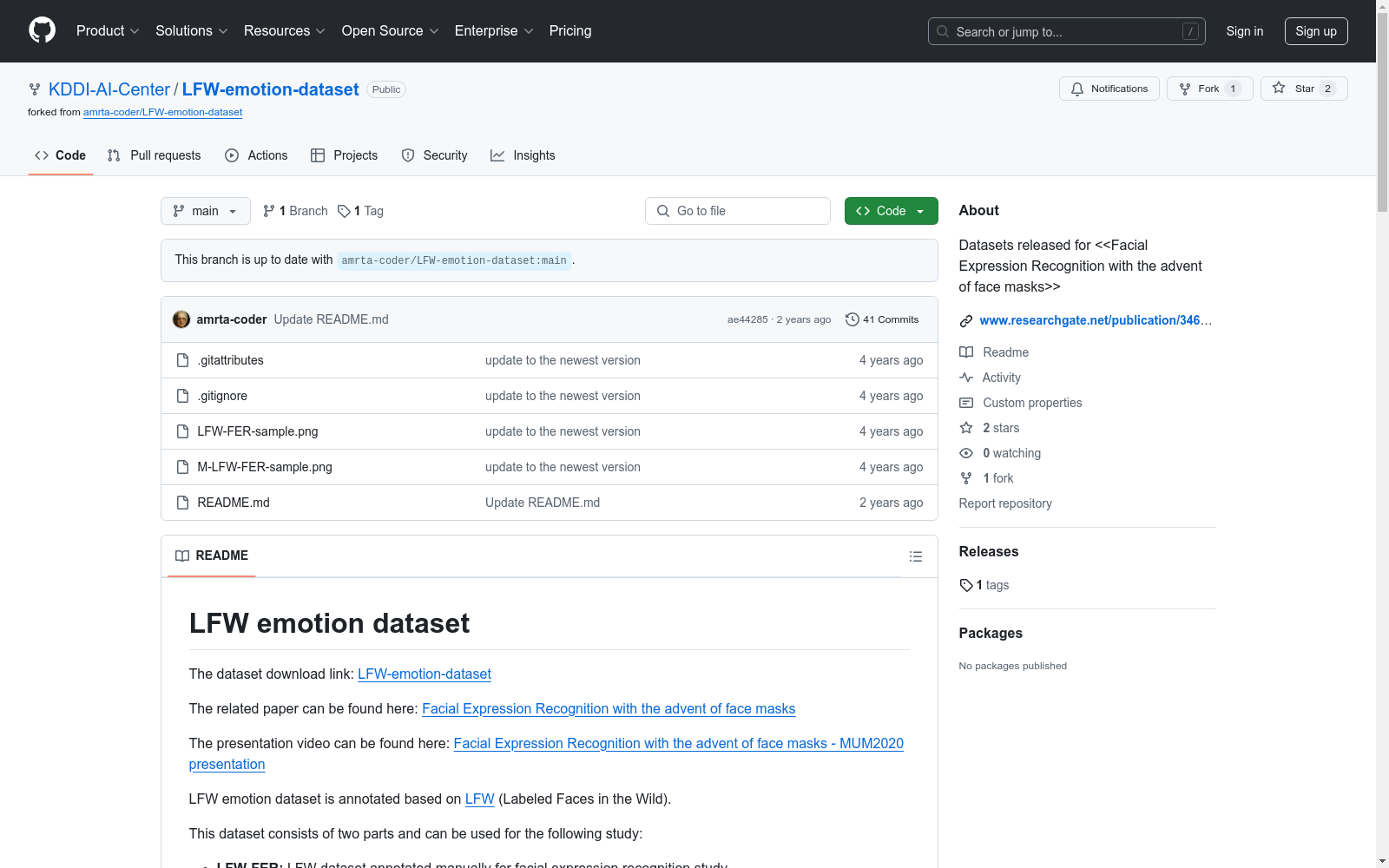The height and width of the screenshot is (868, 1389).
Task: Go to the Insights tab
Action: coord(523,155)
